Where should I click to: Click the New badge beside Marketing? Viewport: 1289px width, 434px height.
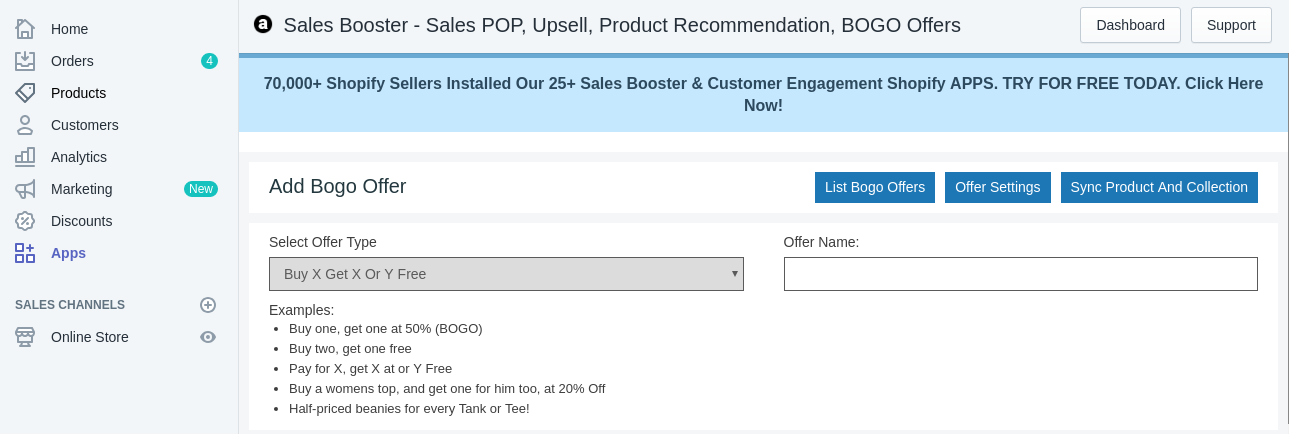pyautogui.click(x=201, y=189)
